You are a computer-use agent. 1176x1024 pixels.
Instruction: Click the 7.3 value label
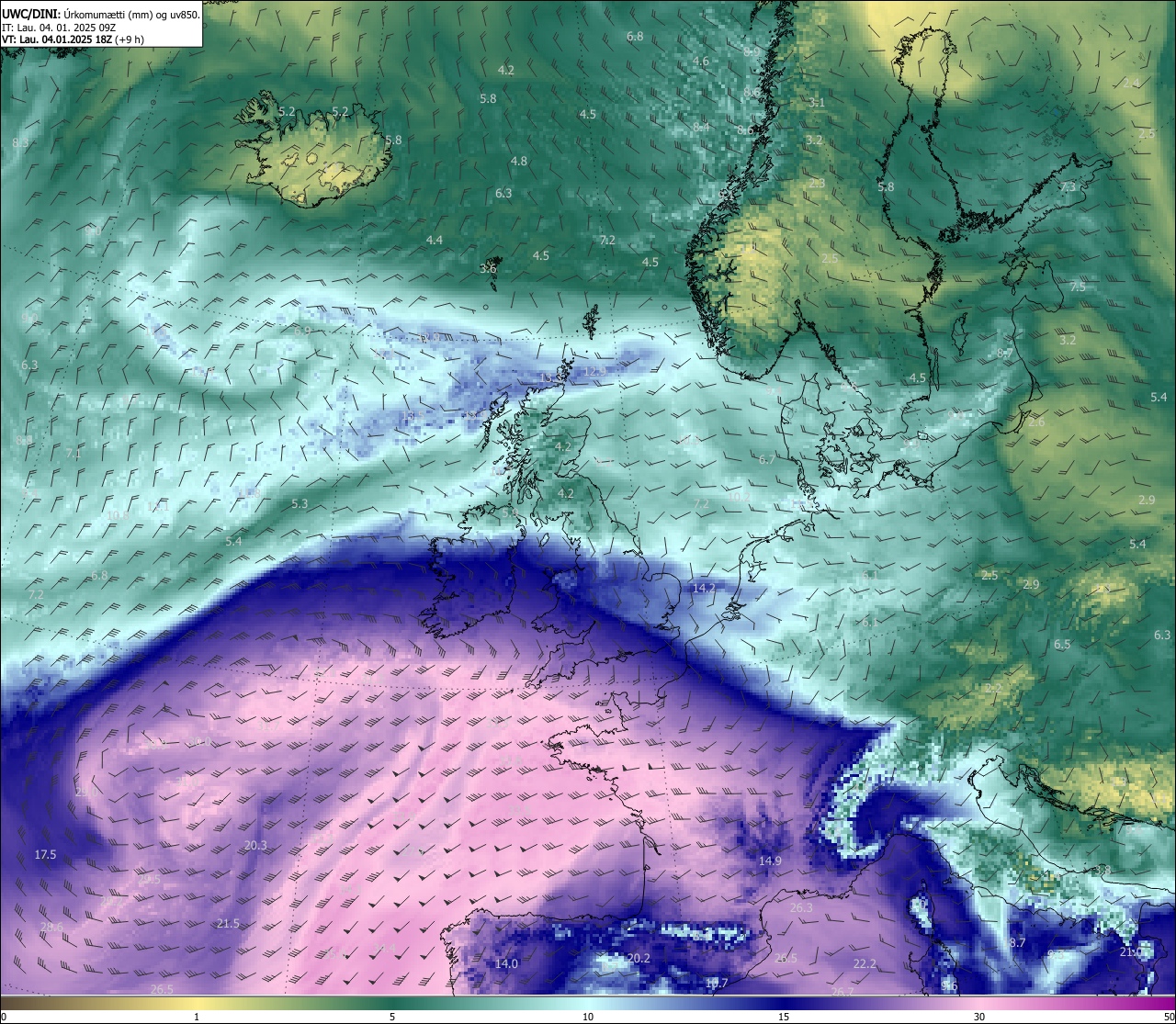click(1068, 186)
